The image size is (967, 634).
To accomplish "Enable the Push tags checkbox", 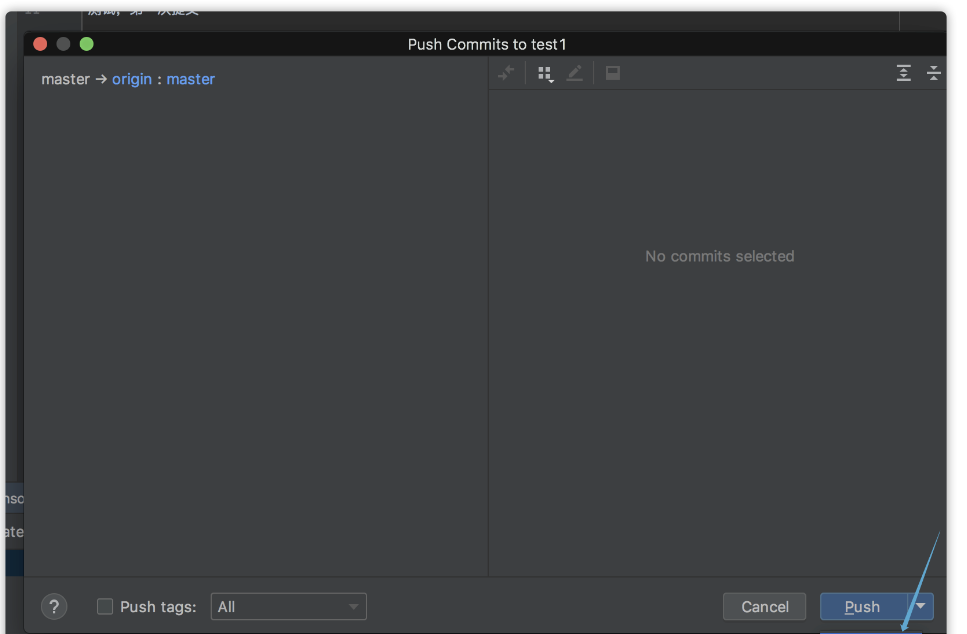I will pyautogui.click(x=105, y=606).
